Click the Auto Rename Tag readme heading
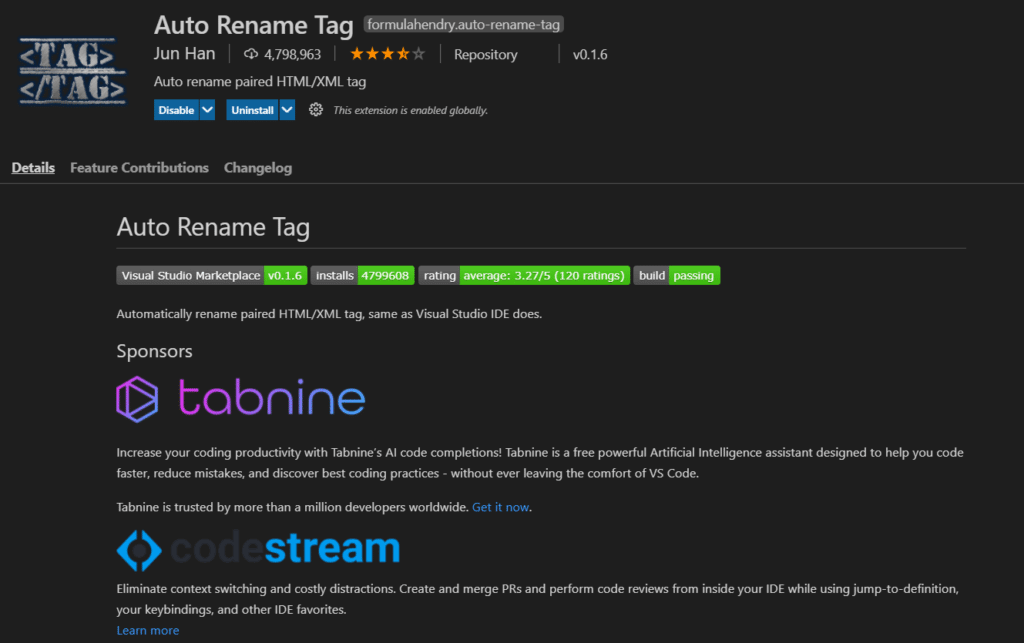Viewport: 1024px width, 643px height. 213,227
